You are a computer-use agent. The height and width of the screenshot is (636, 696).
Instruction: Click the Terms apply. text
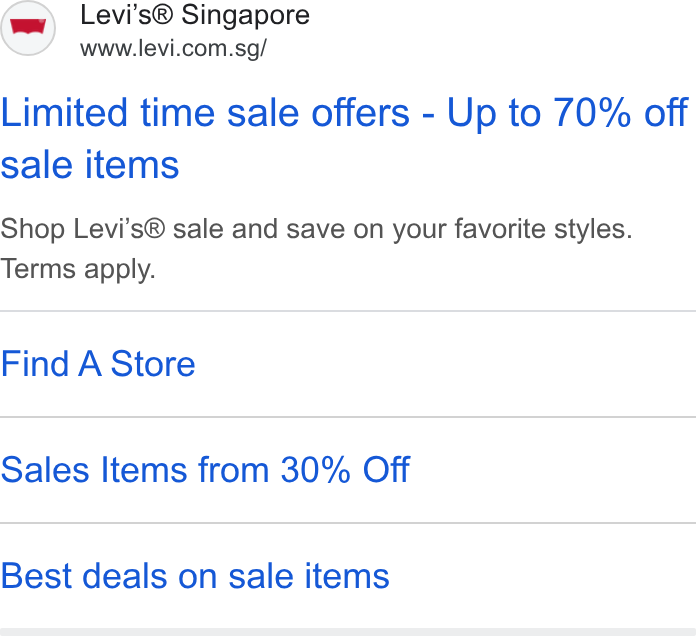coord(78,269)
